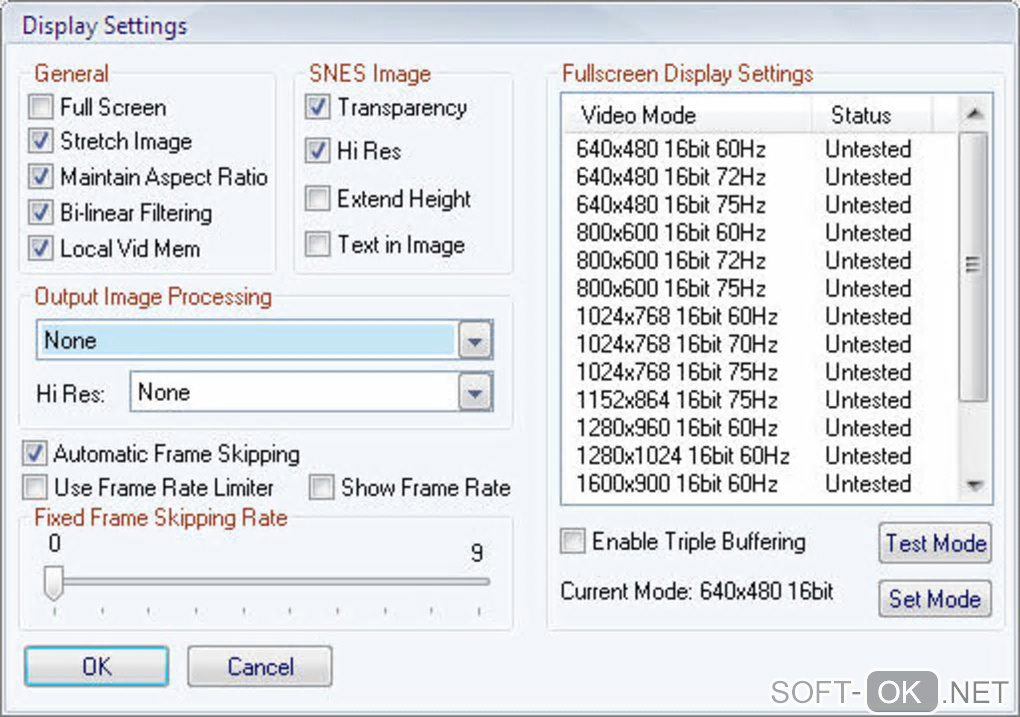Open Output Image Processing dropdown
This screenshot has width=1020, height=717.
476,342
